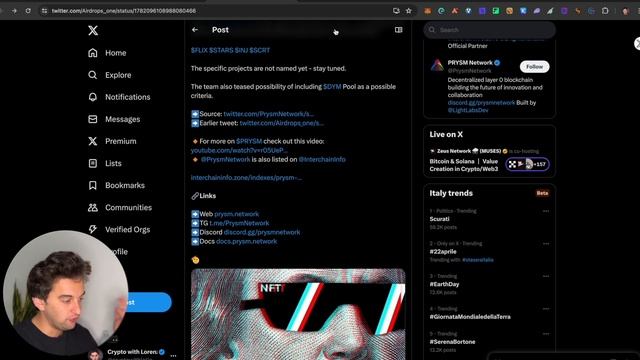The width and height of the screenshot is (640, 360).
Task: Open discord.gg/prysmnetwork link in post
Action: coord(262,232)
